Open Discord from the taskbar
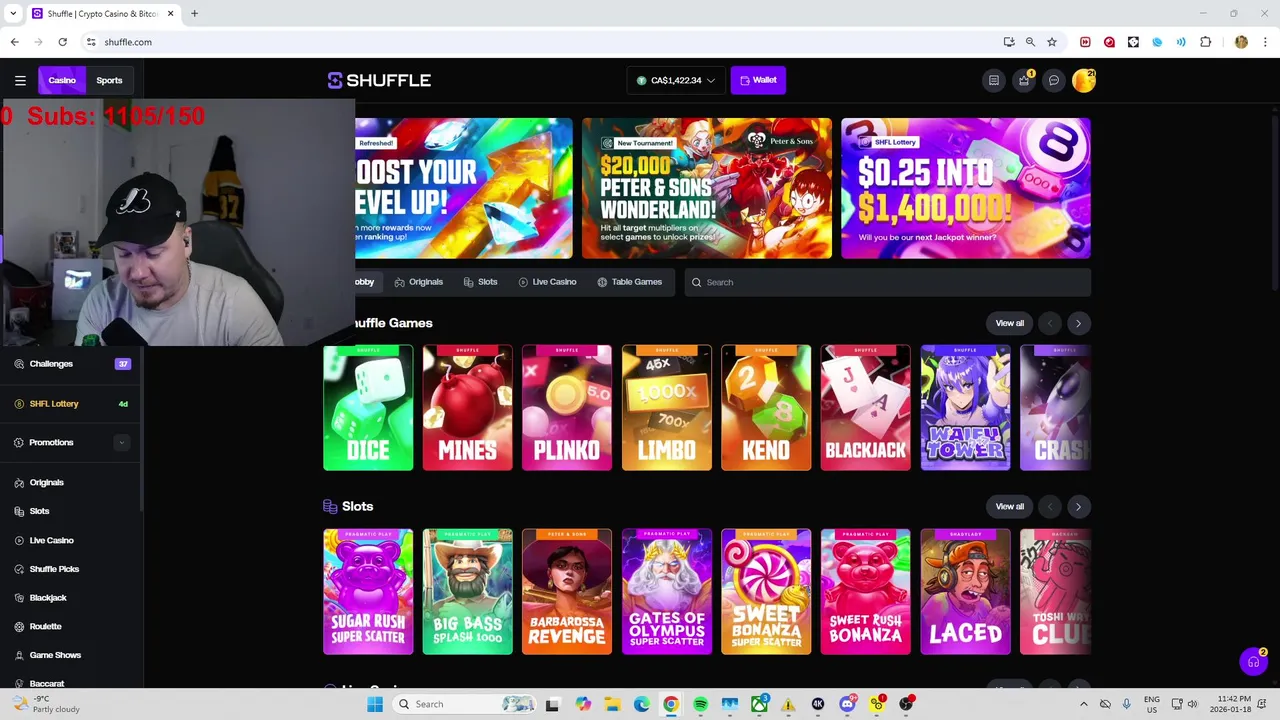The image size is (1280, 720). click(x=847, y=704)
